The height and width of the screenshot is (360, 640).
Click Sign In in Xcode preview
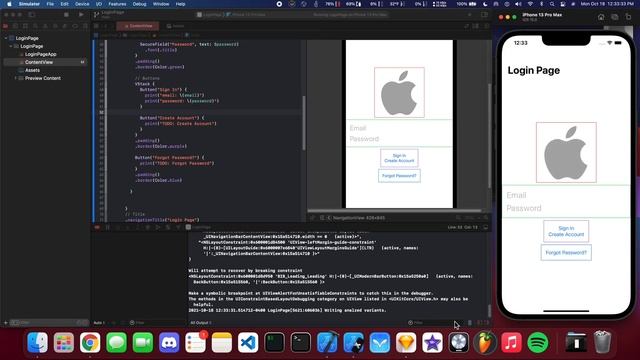pos(399,156)
